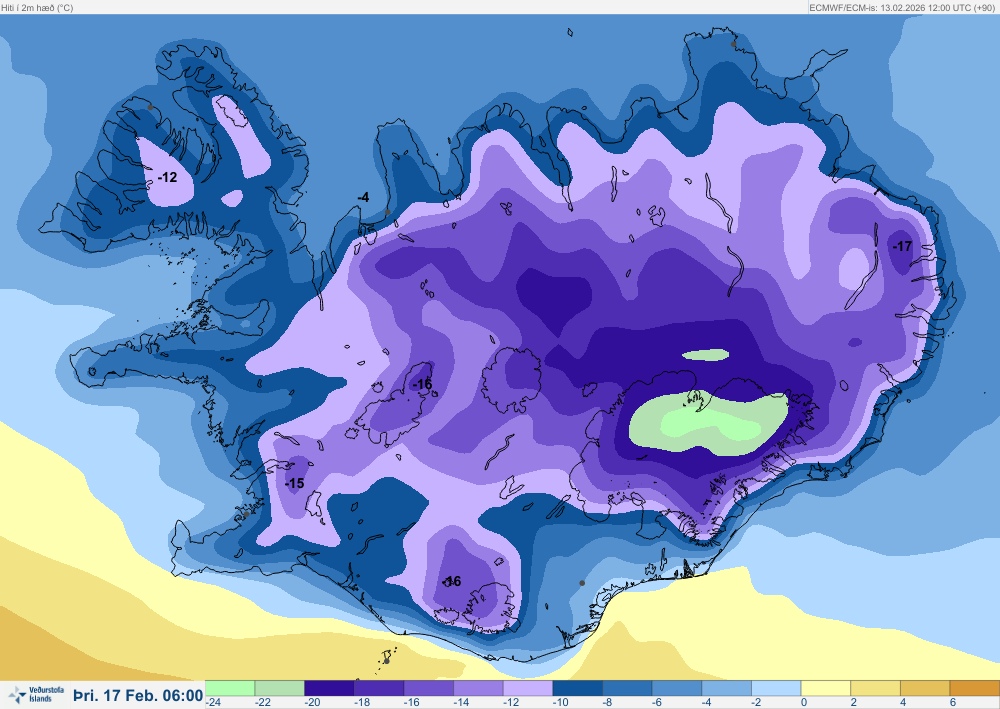Pick legend swatch between -2 and 0
Image resolution: width=1000 pixels, height=709 pixels.
click(776, 688)
